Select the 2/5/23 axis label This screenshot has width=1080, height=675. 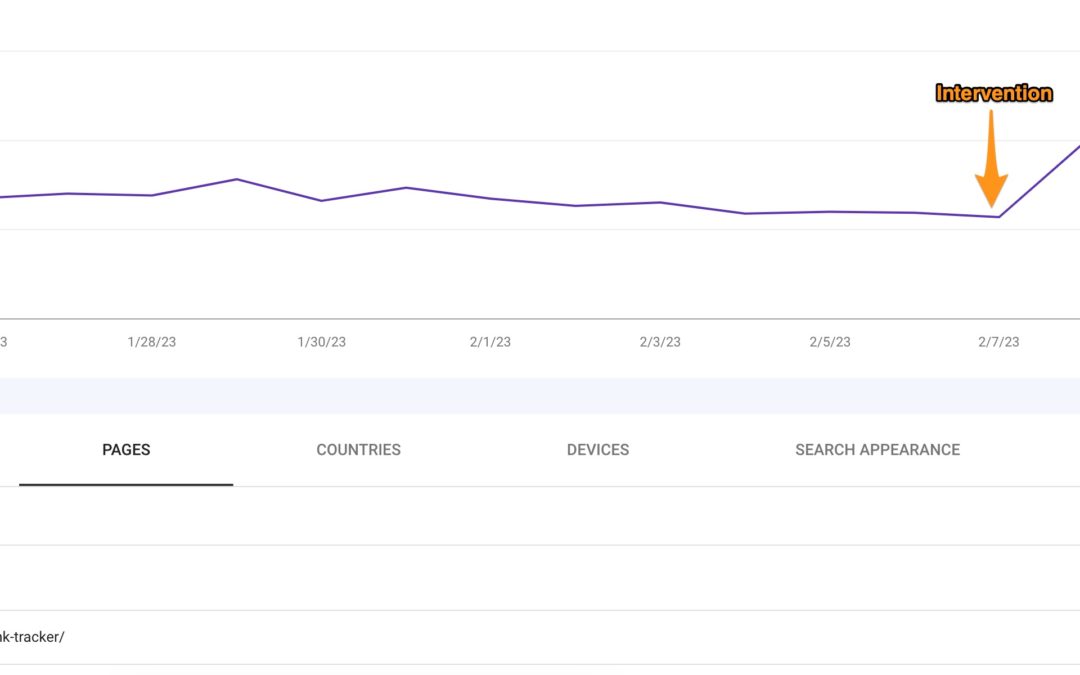coord(829,341)
